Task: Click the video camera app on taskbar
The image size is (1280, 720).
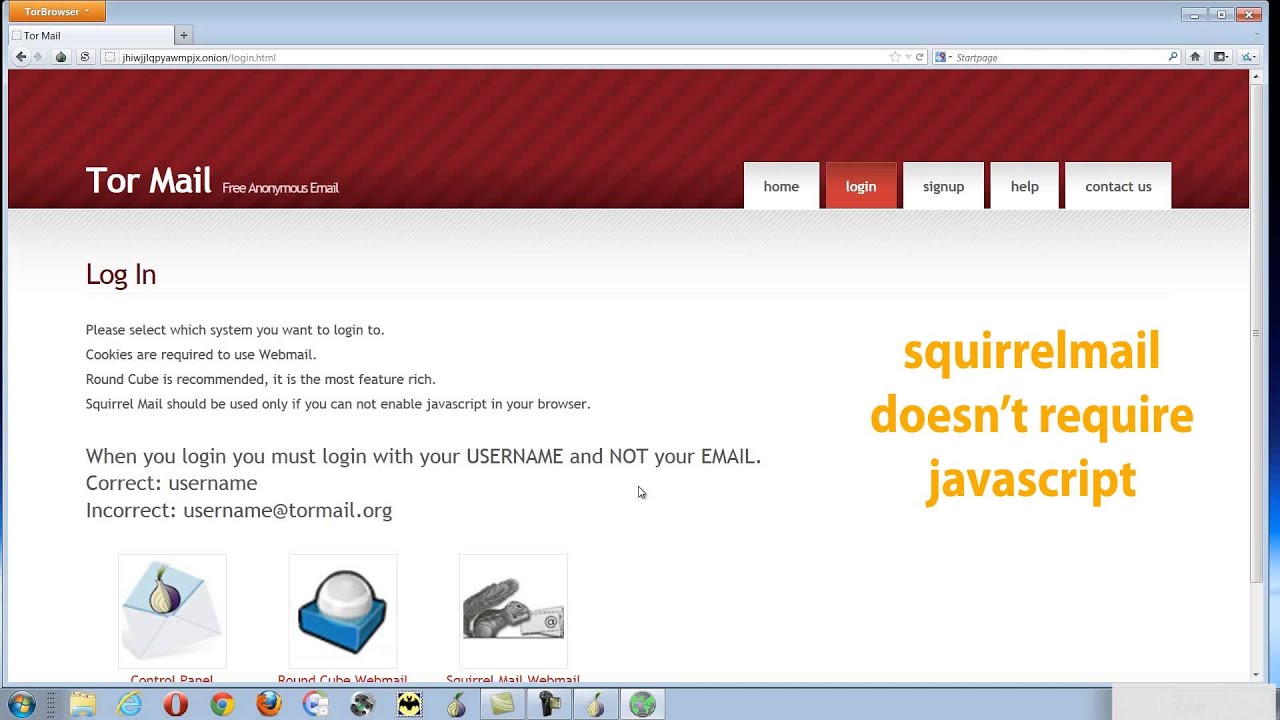Action: [x=549, y=705]
